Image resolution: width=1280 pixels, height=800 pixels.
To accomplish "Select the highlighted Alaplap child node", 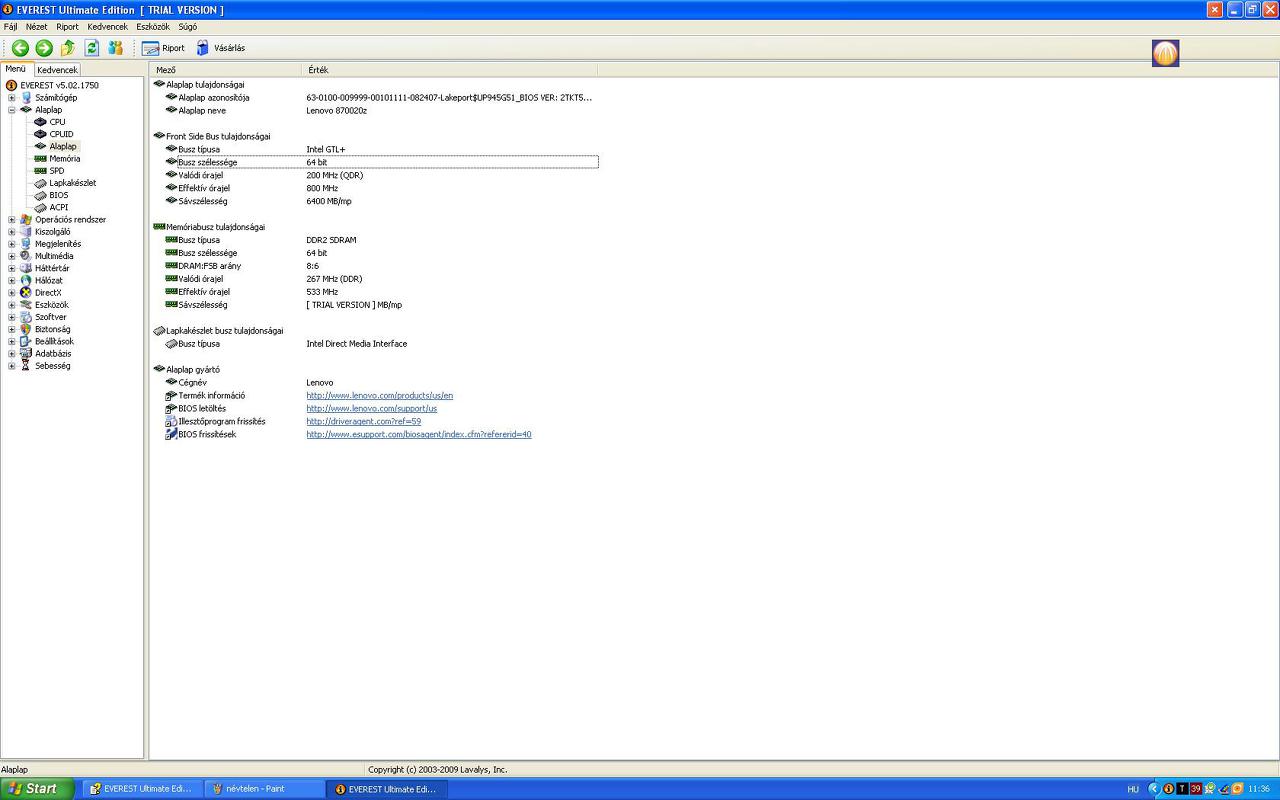I will tap(63, 146).
